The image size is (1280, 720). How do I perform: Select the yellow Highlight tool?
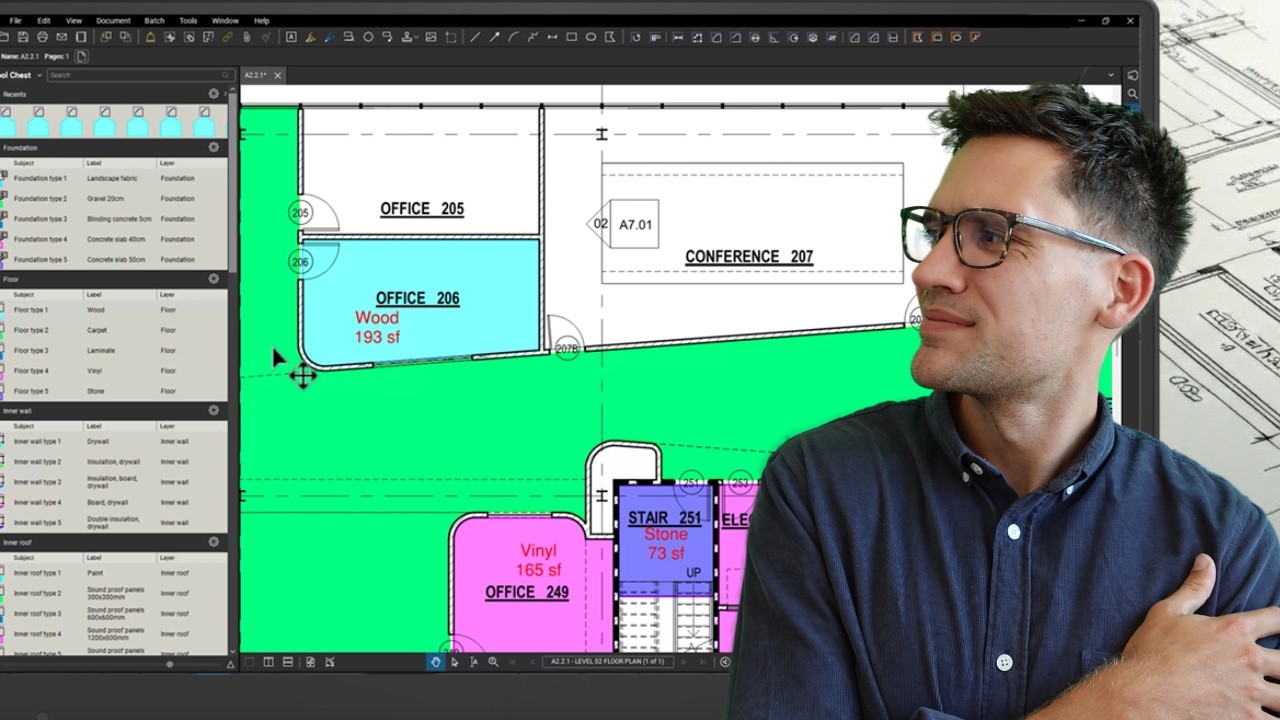click(x=310, y=37)
